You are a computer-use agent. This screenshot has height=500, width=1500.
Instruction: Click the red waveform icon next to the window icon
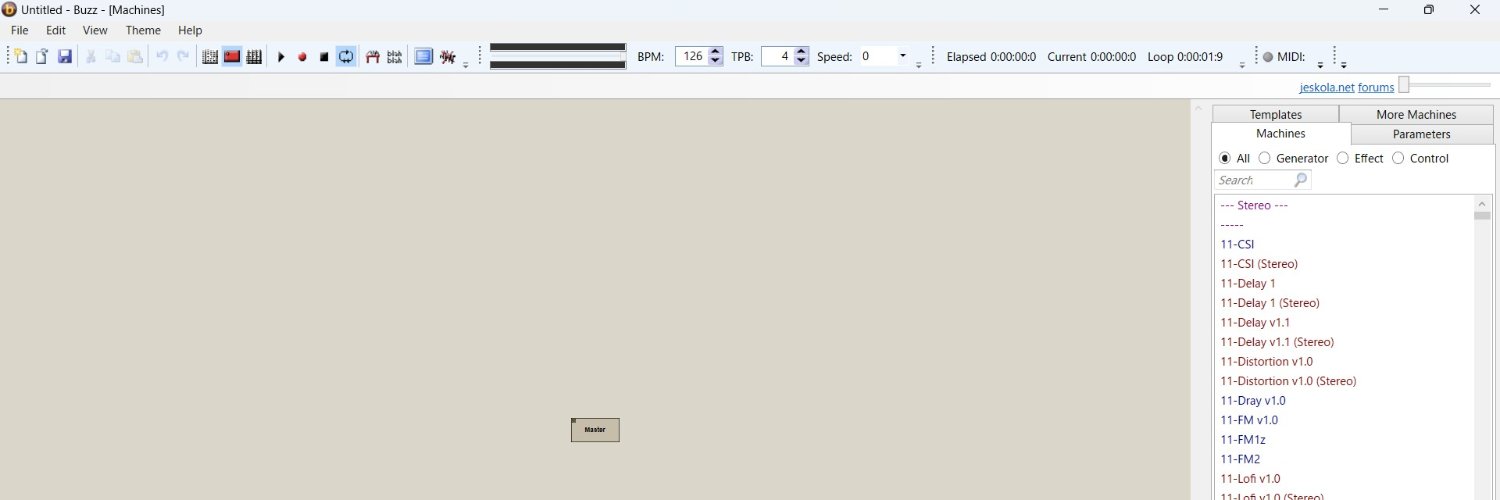(447, 57)
